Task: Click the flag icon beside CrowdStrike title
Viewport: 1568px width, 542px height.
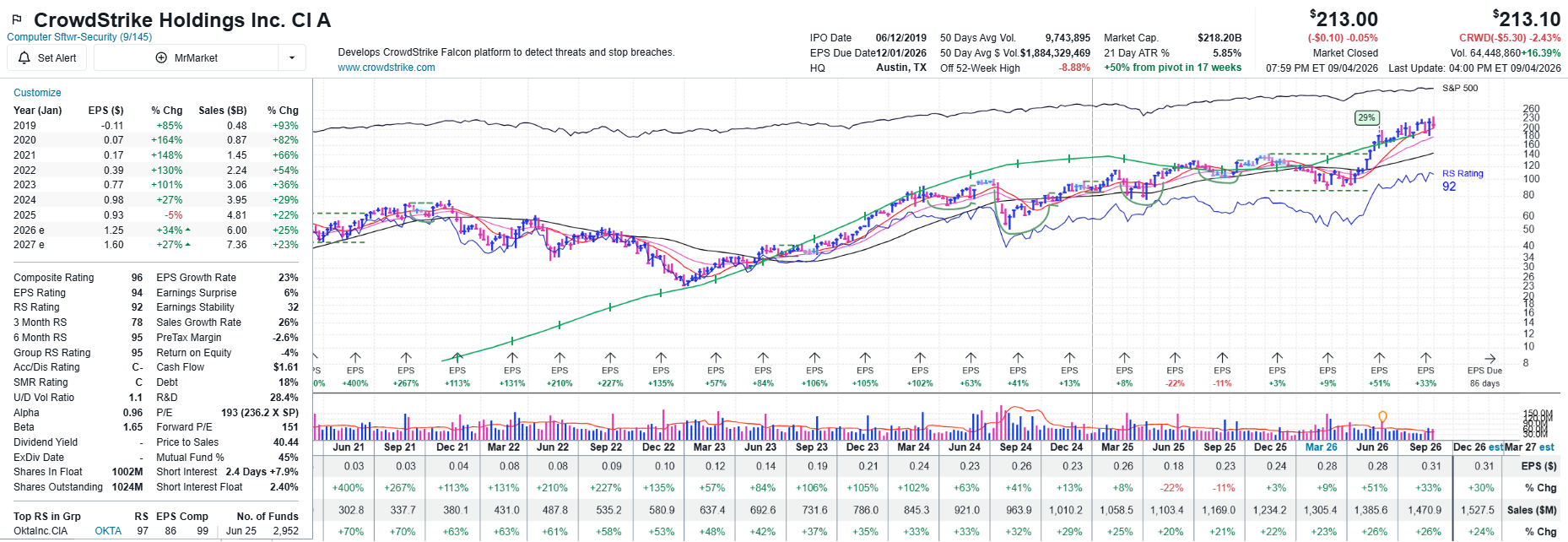Action: click(x=17, y=19)
